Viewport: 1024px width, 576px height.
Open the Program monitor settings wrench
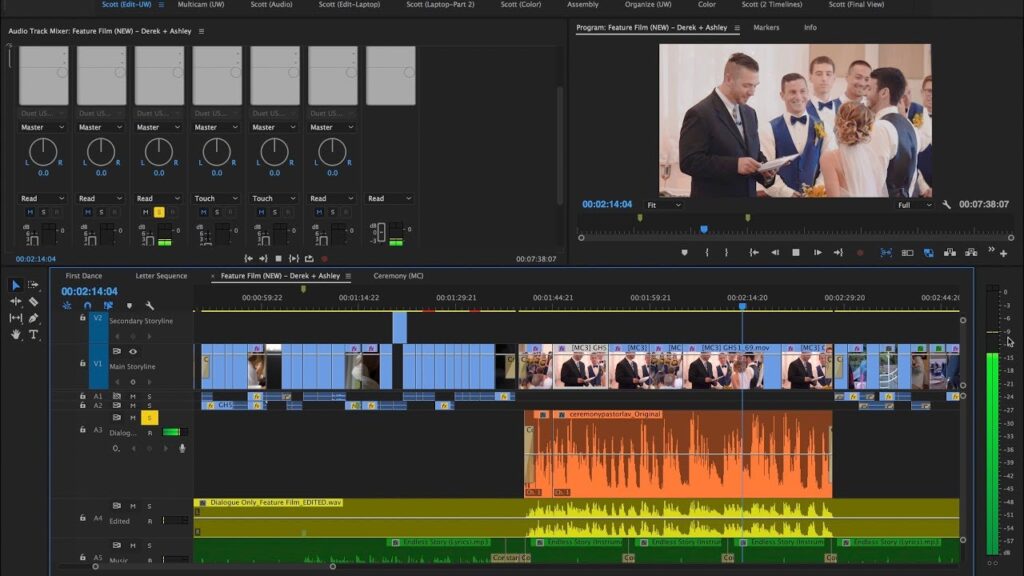(x=946, y=205)
